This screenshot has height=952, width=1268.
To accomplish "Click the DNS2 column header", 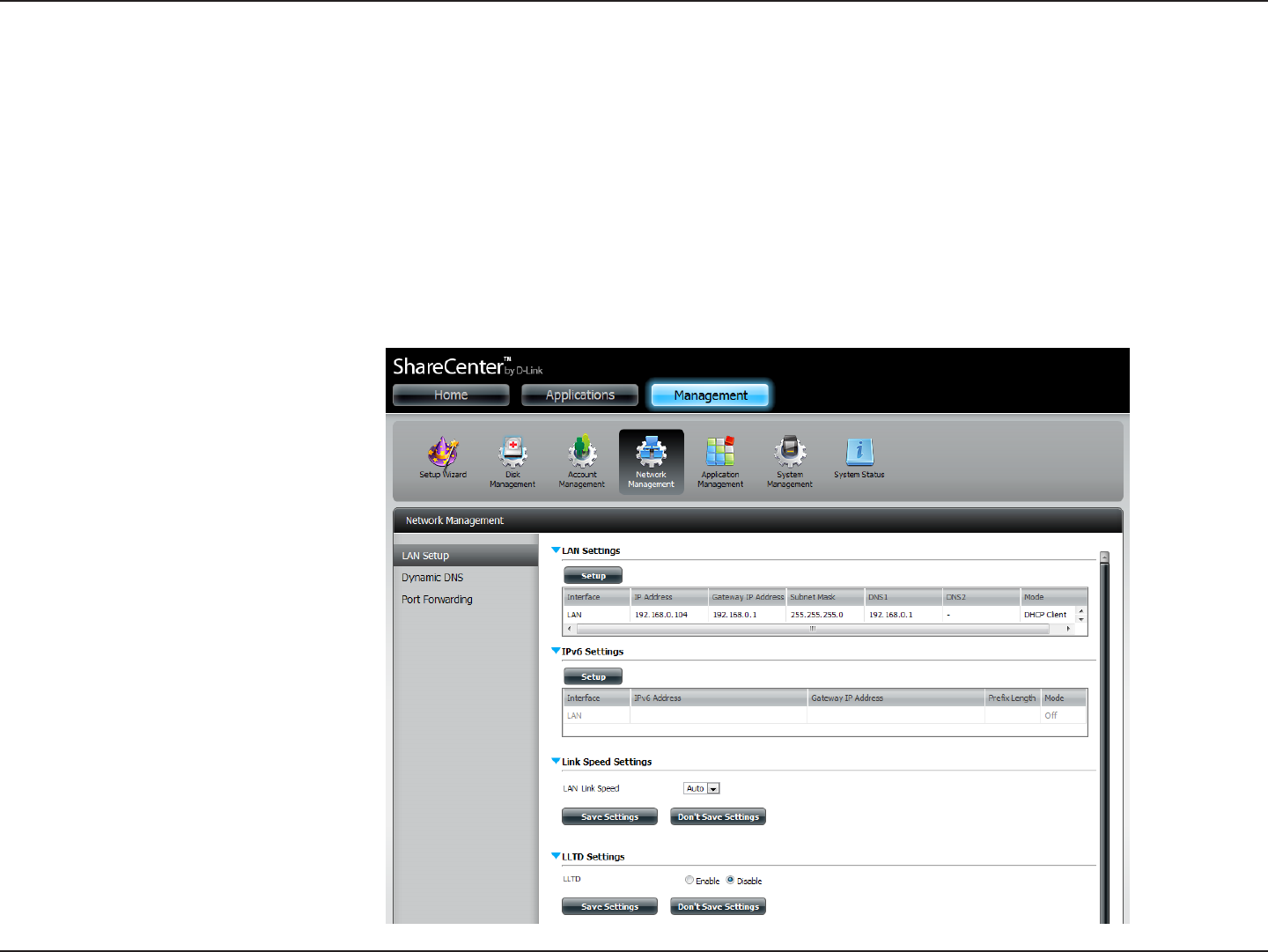I will coord(981,597).
